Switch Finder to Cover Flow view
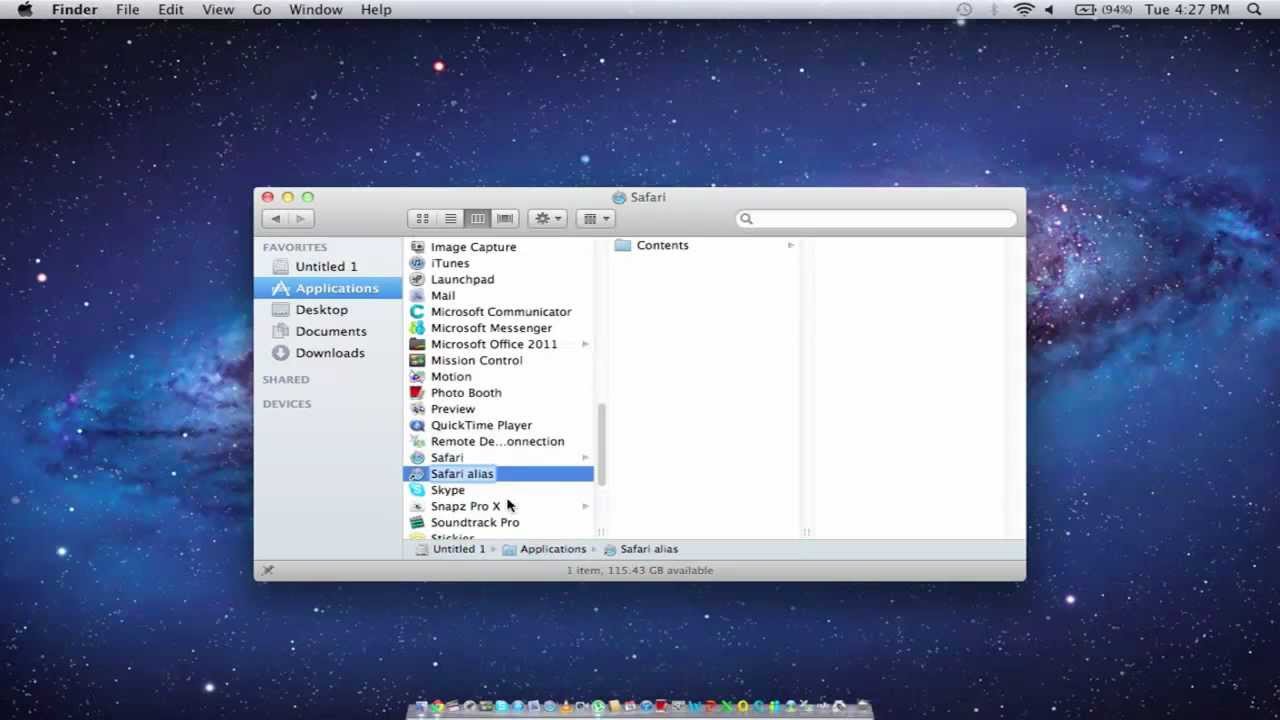 tap(505, 219)
